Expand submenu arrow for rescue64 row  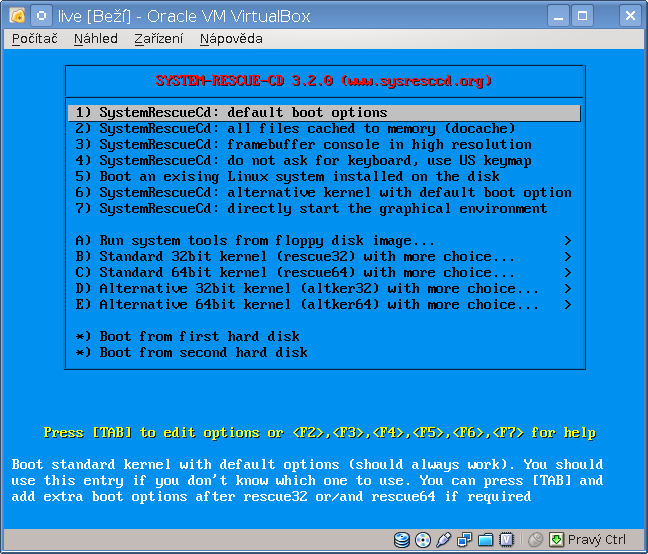(x=568, y=273)
